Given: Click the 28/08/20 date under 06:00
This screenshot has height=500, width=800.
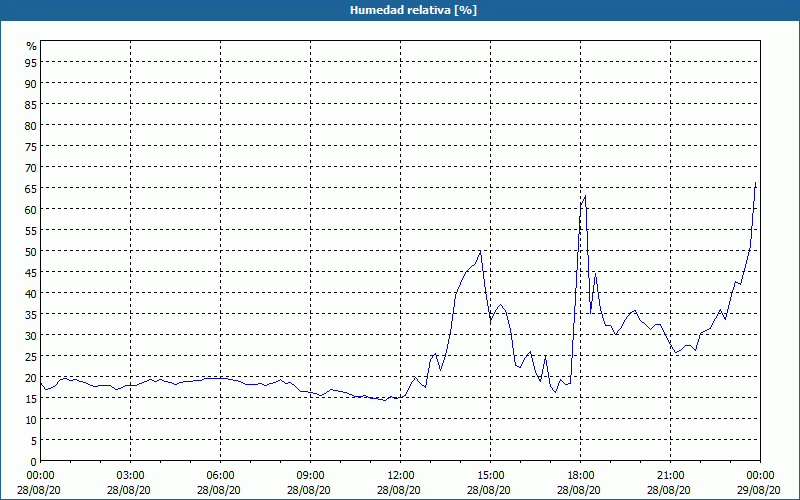Looking at the screenshot, I should (x=219, y=490).
